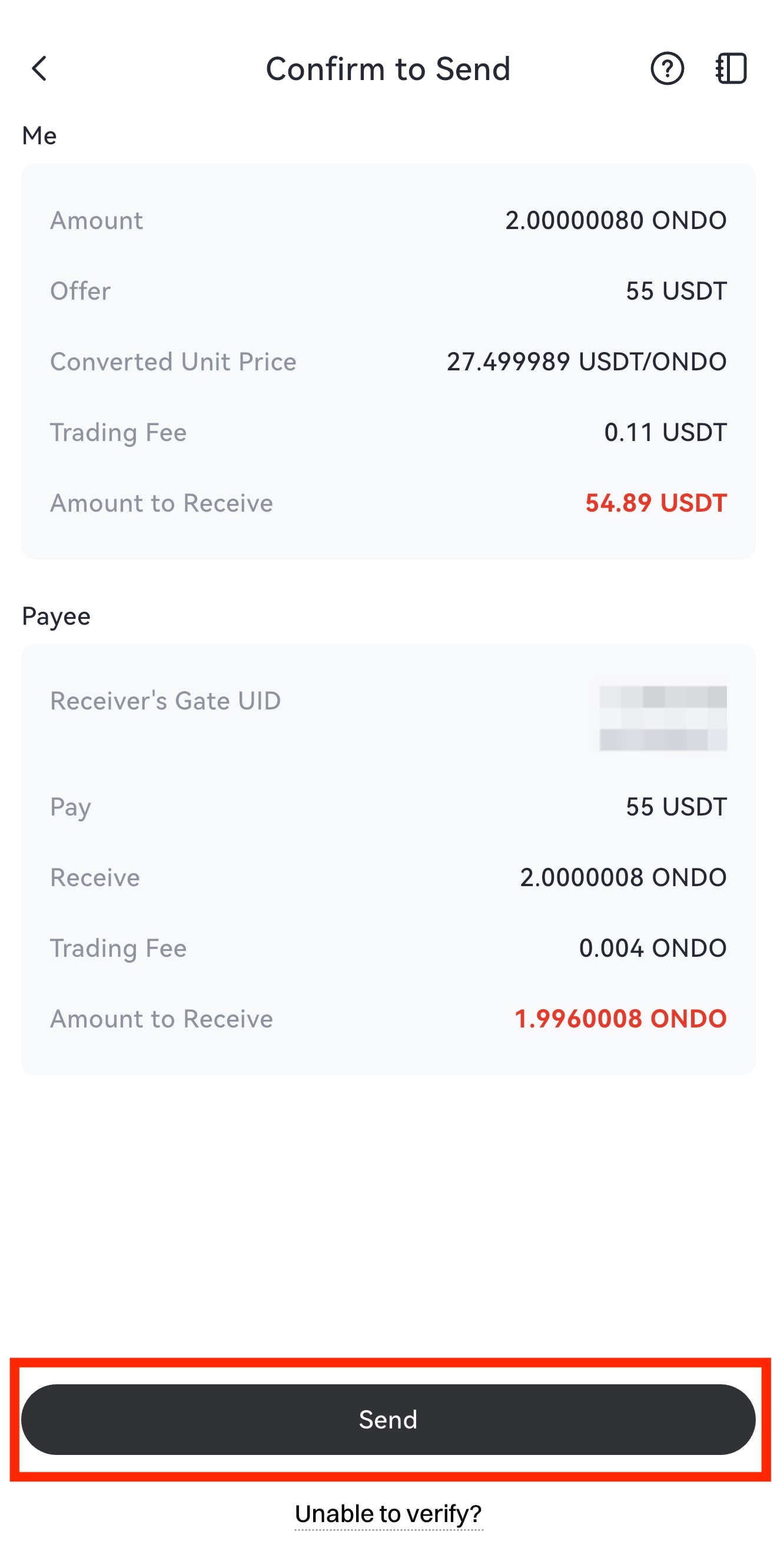Click the Receive 2.0000008 ONDO value
The height and width of the screenshot is (1568, 777).
(622, 877)
